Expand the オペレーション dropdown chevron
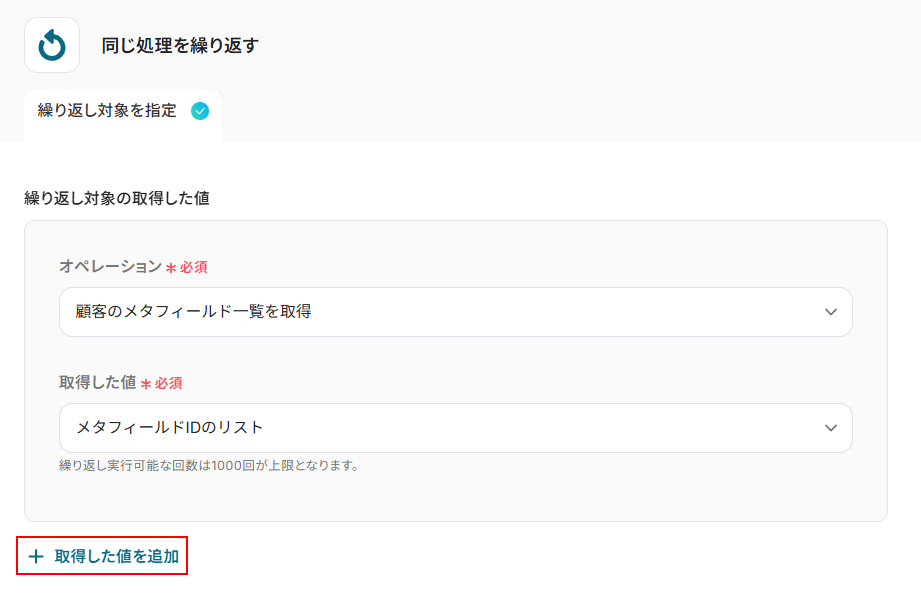This screenshot has width=921, height=604. pos(831,312)
